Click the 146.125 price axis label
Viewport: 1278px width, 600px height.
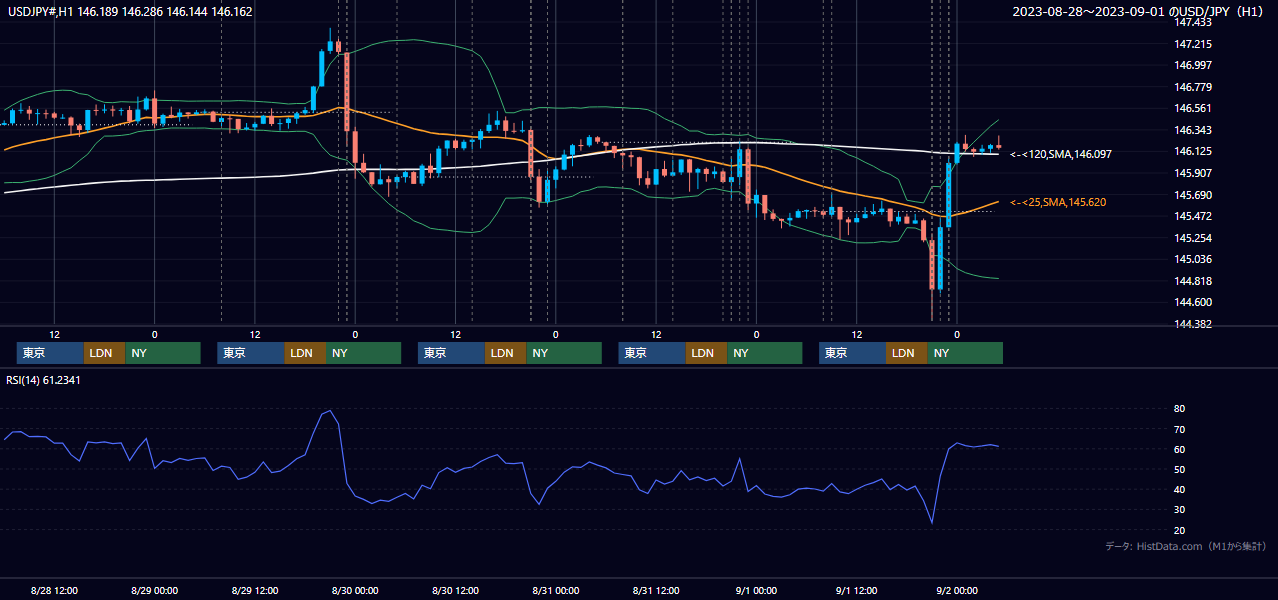coord(1194,152)
